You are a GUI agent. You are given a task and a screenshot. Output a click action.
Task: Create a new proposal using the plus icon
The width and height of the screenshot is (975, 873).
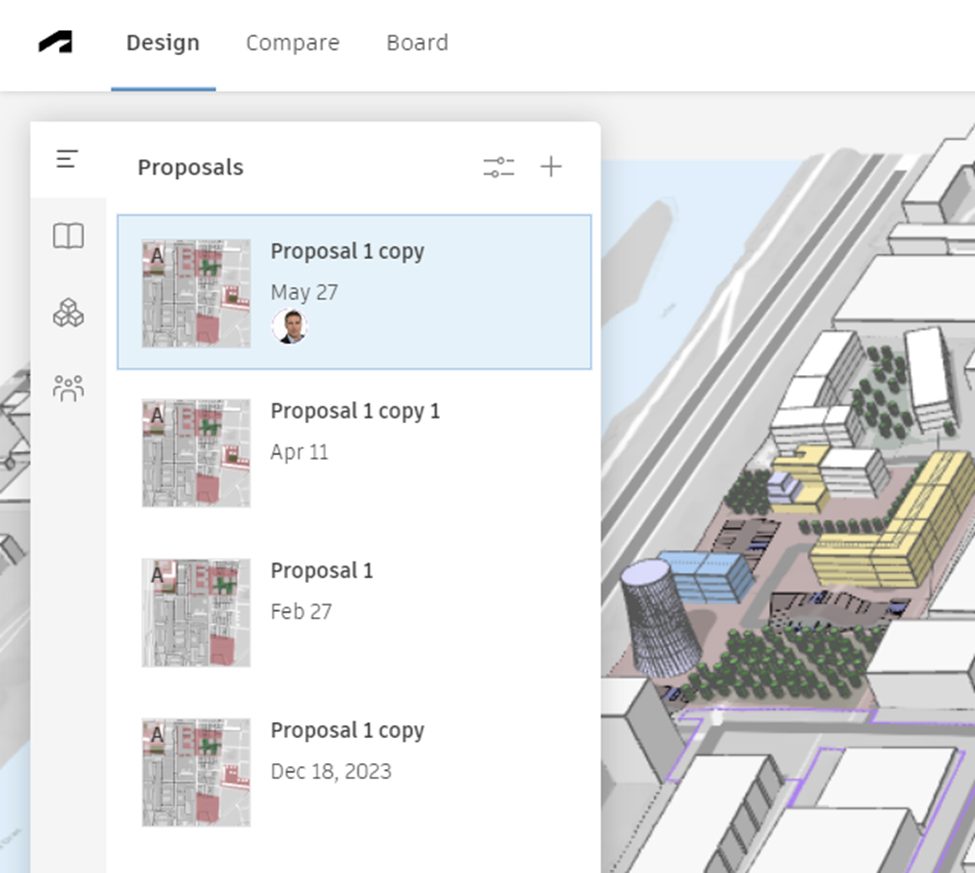tap(550, 167)
